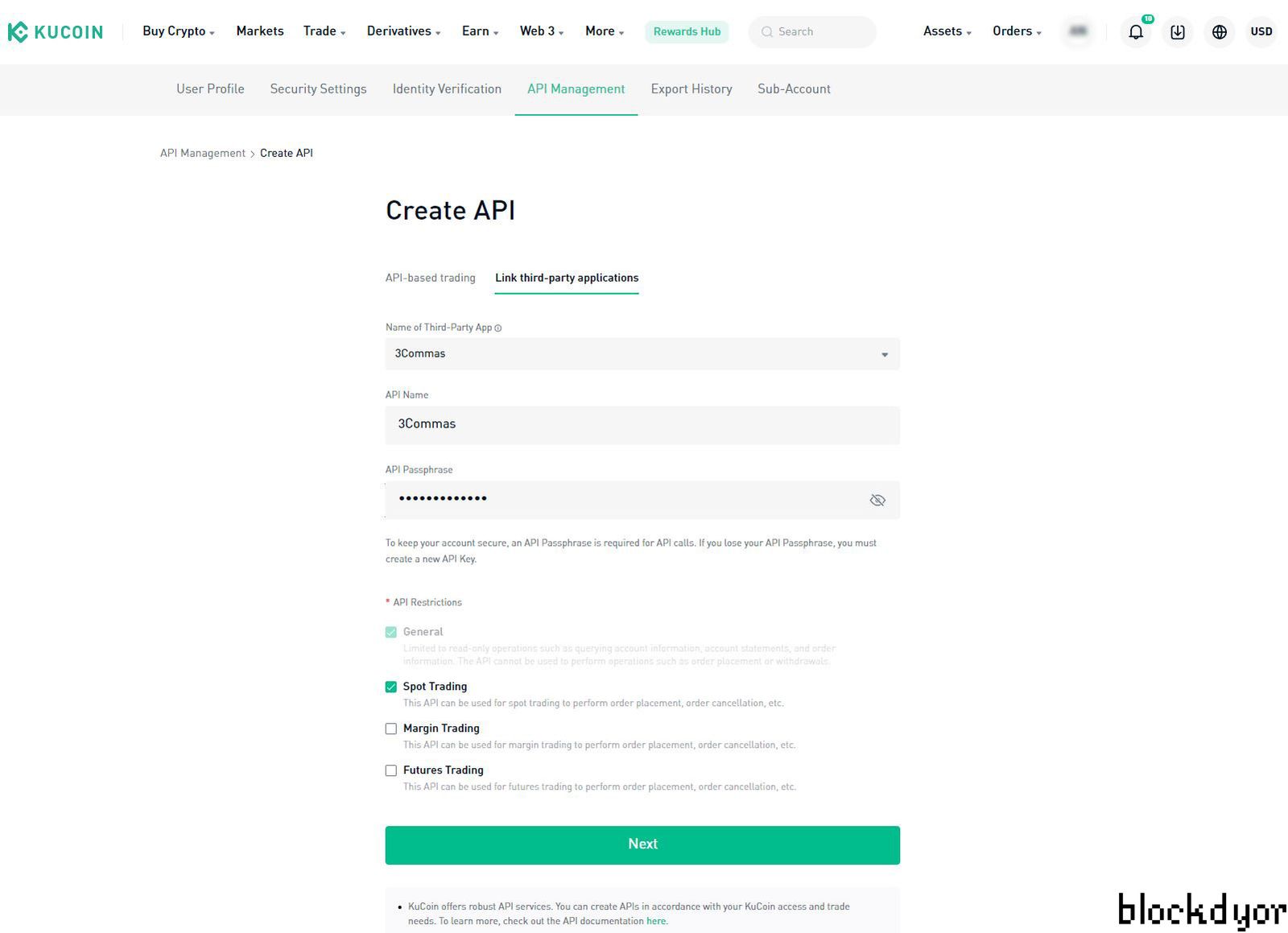Open the API documentation 'here' link
The image size is (1288, 933).
click(x=656, y=921)
